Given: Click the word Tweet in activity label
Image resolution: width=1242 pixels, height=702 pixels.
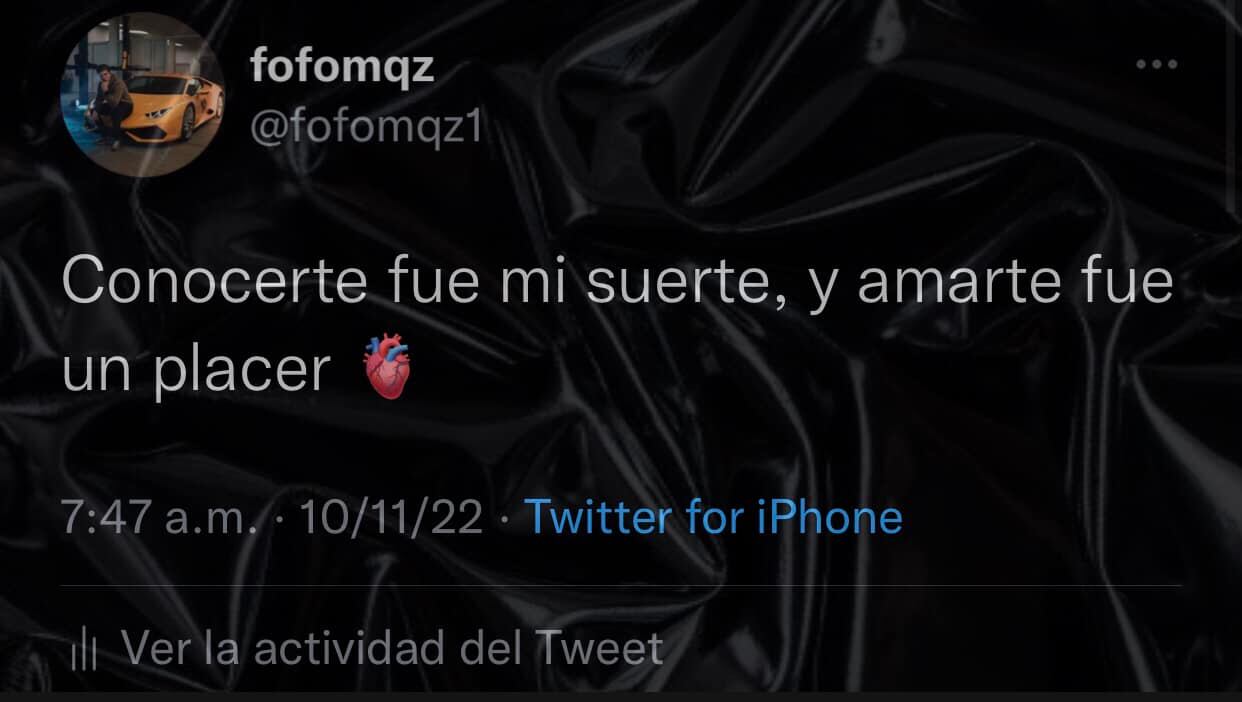Looking at the screenshot, I should pos(598,648).
